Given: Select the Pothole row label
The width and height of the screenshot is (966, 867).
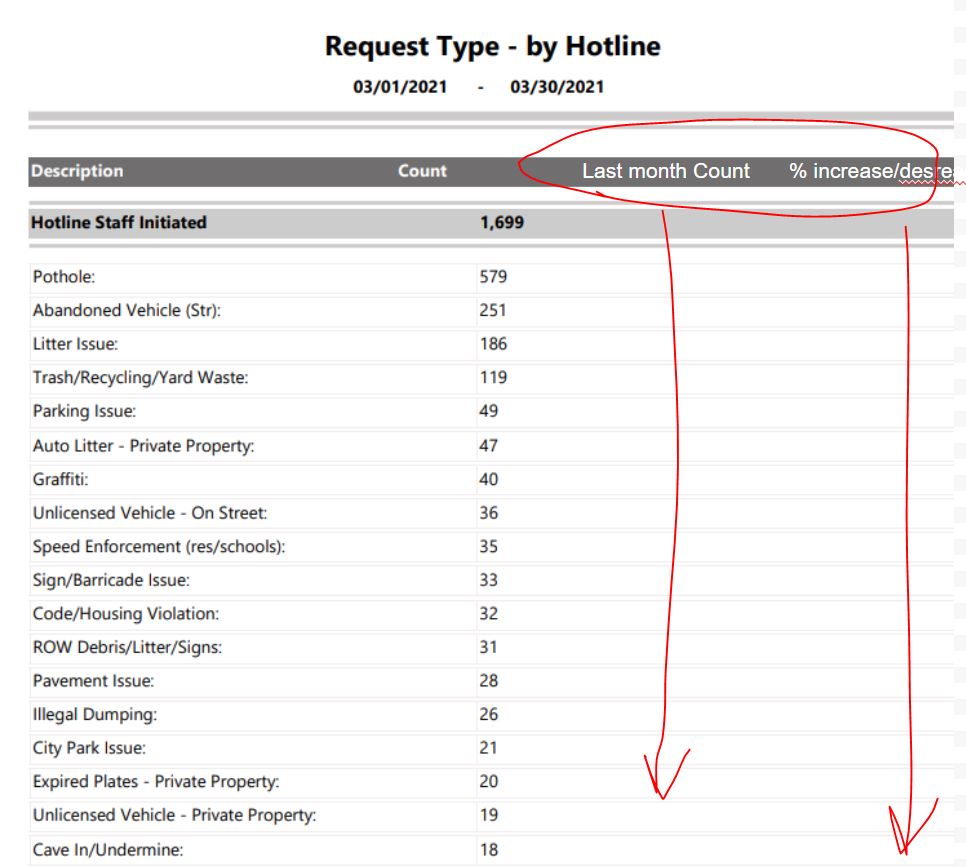Looking at the screenshot, I should 64,277.
